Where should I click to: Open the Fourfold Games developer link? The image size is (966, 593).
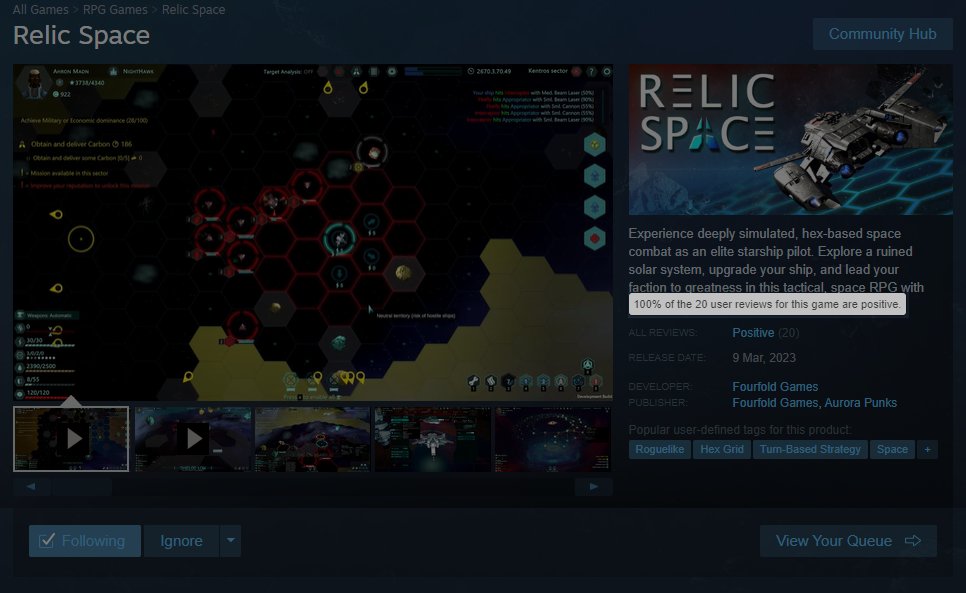pos(775,387)
